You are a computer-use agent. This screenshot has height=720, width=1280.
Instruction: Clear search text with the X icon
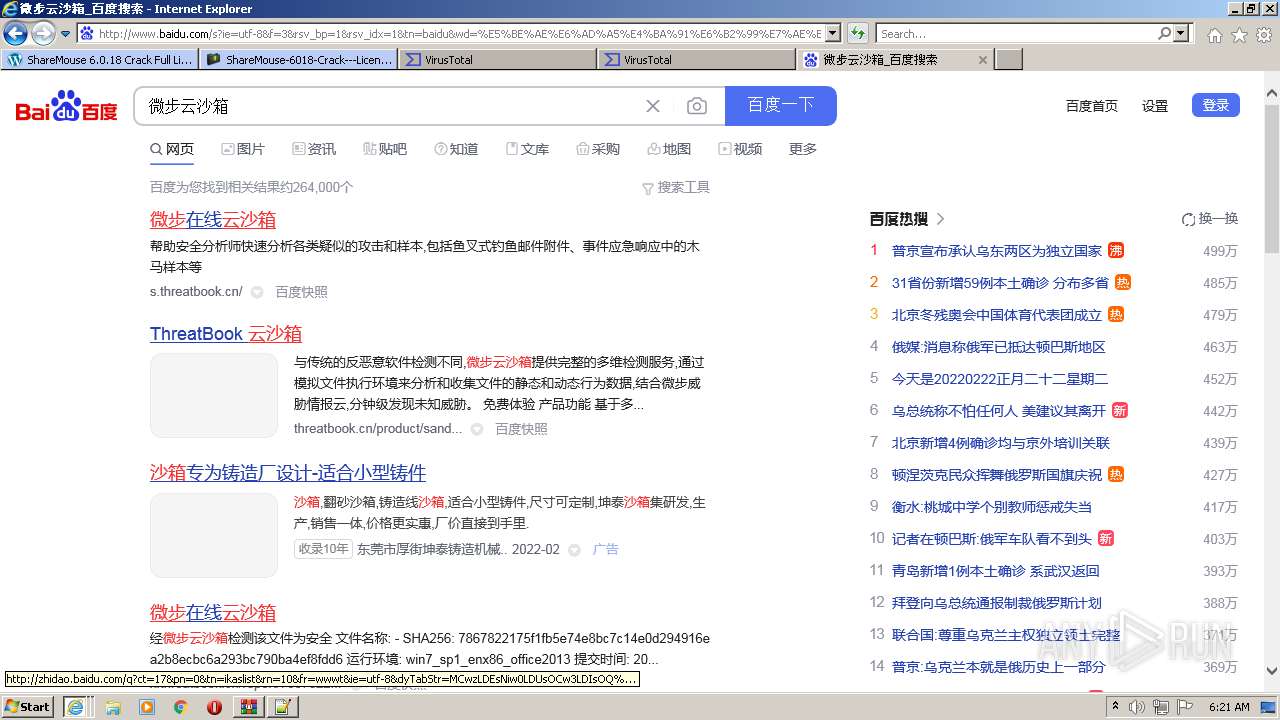coord(653,106)
